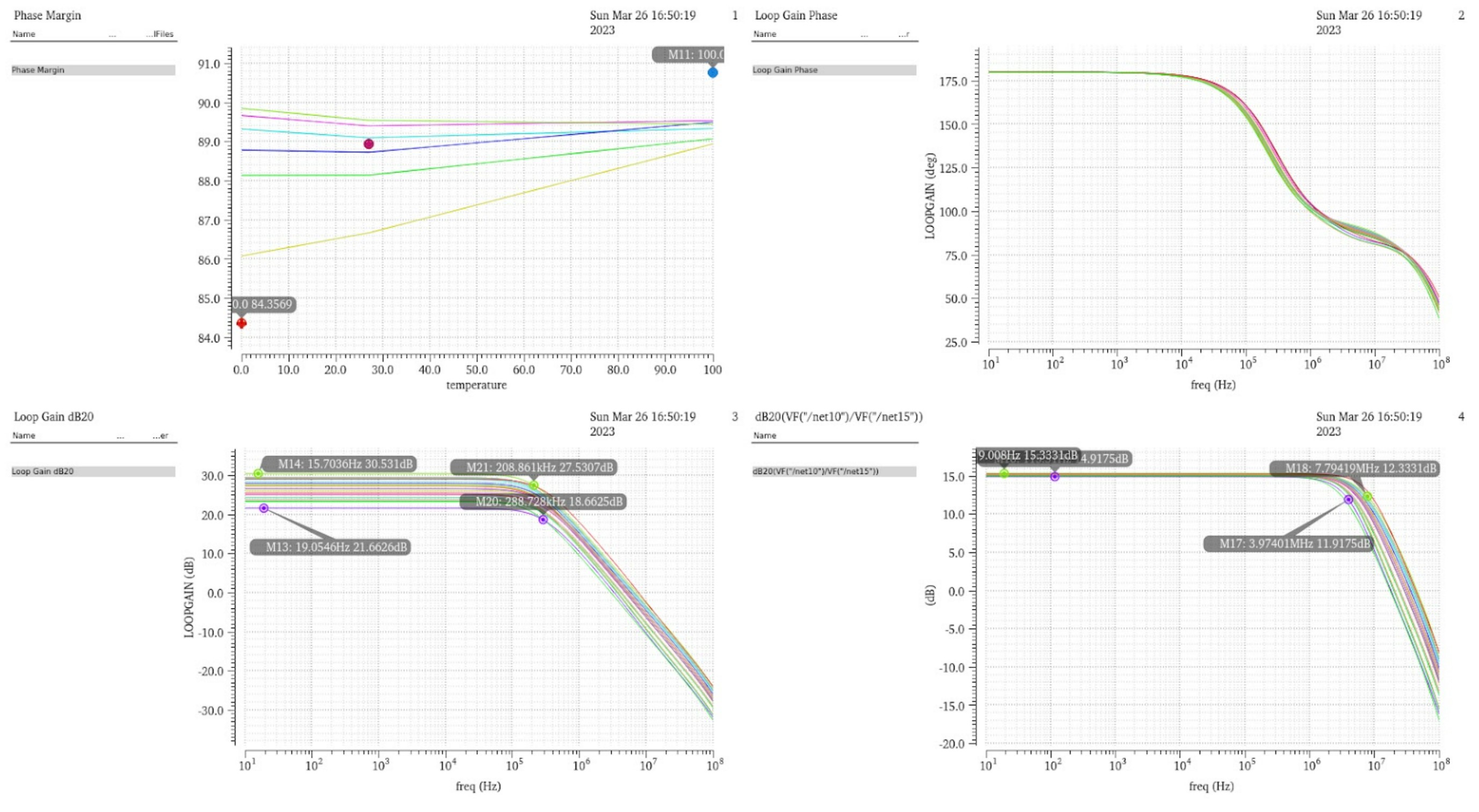Image resolution: width=1479 pixels, height=812 pixels.
Task: Click the green M18 marker circle
Action: 1367,497
